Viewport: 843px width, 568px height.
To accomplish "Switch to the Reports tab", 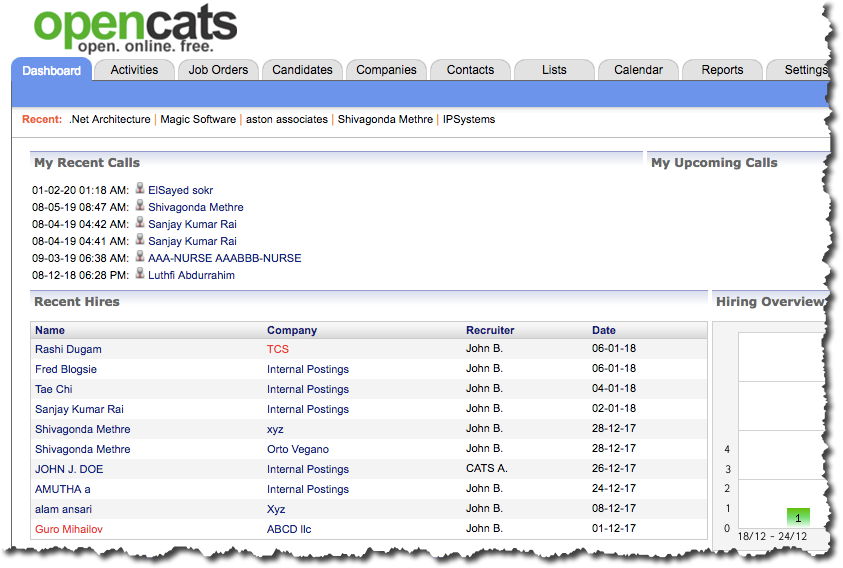I will (x=722, y=70).
